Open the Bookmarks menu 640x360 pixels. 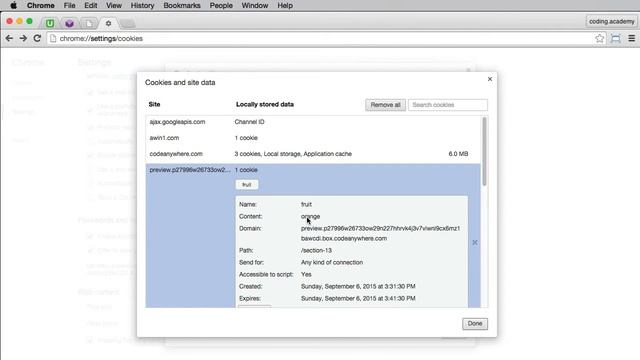182,5
